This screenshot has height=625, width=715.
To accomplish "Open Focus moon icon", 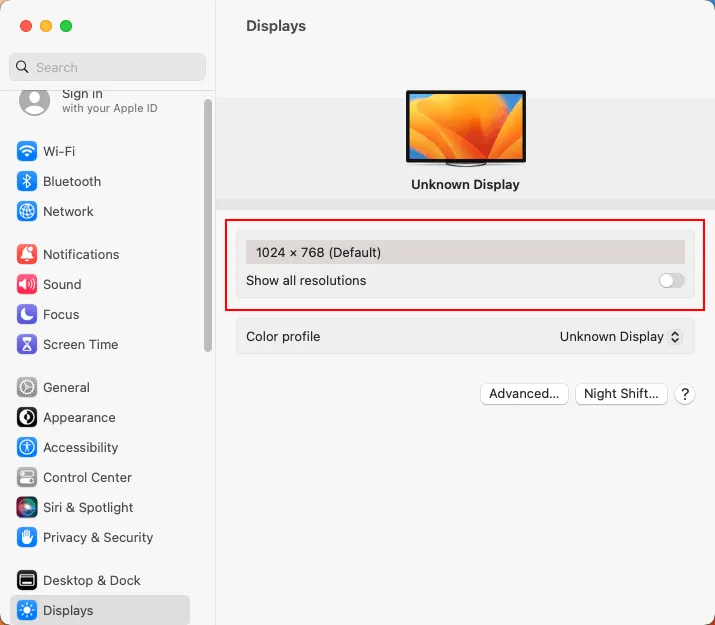I will (x=27, y=315).
